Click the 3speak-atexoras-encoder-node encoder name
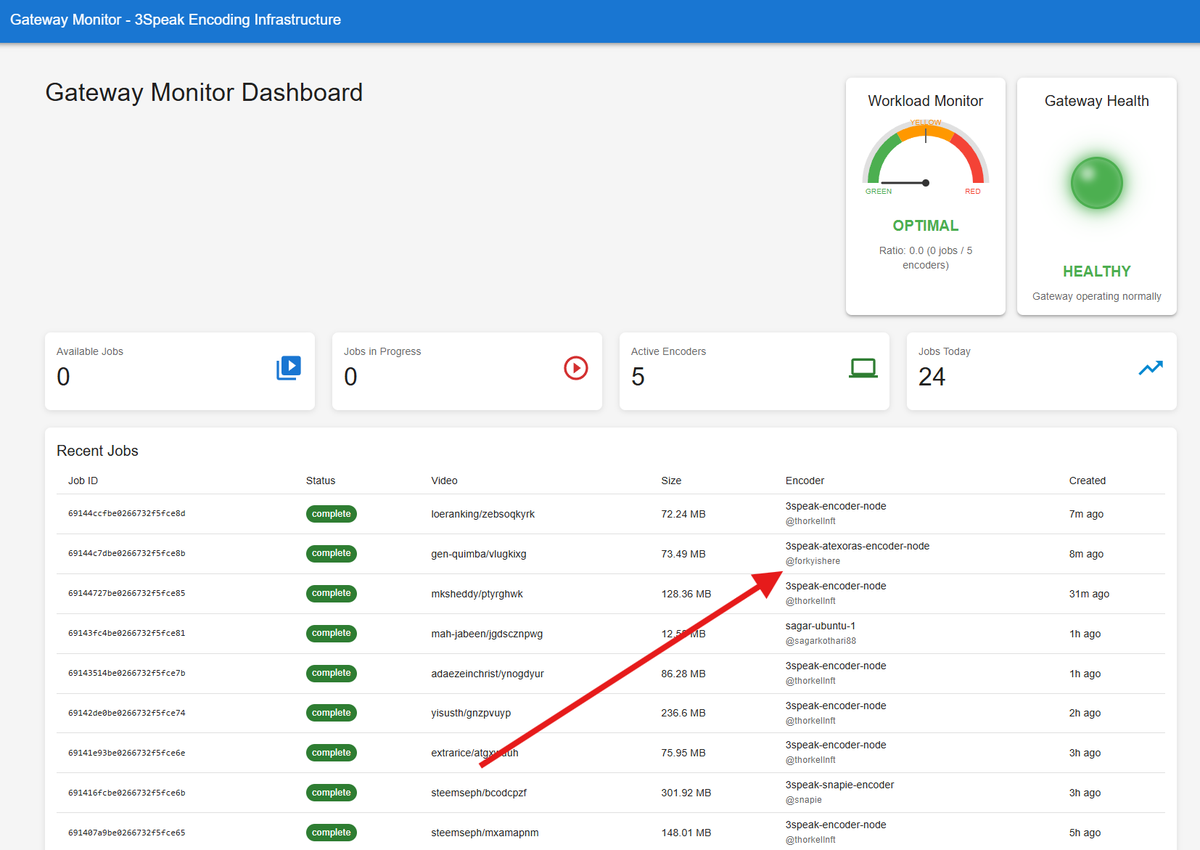The width and height of the screenshot is (1200, 850). coord(858,546)
